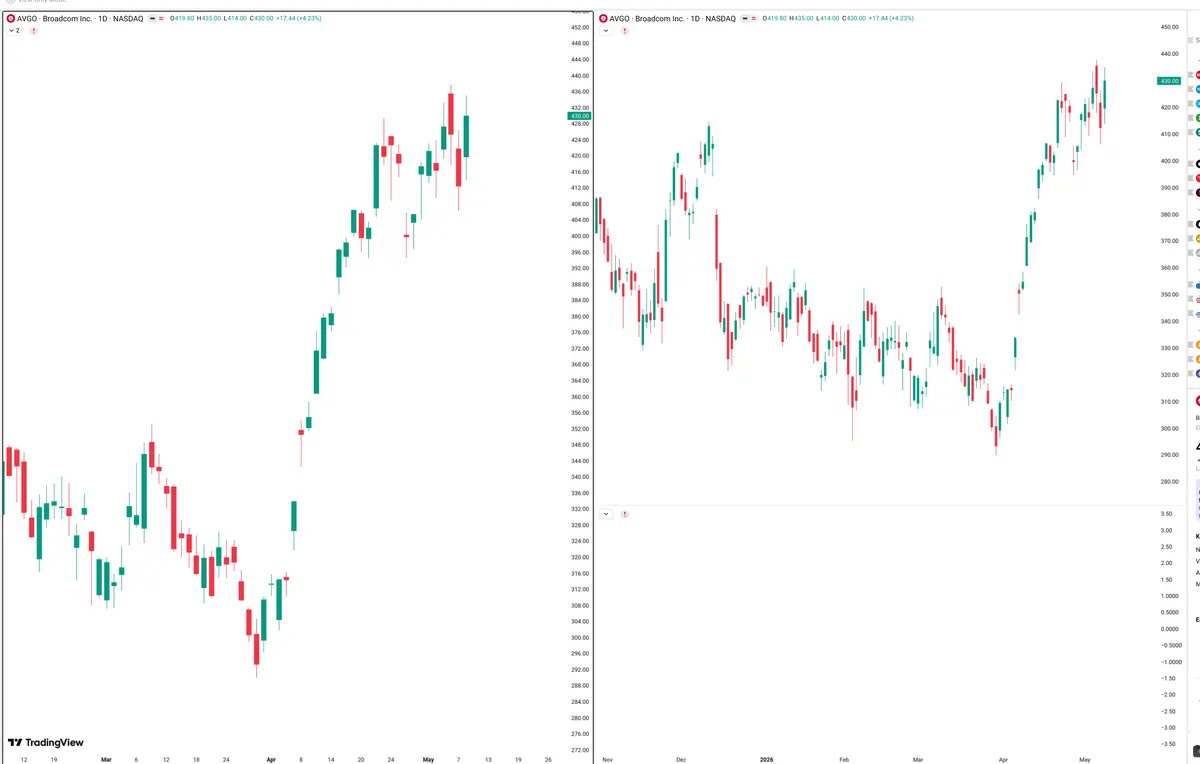Click the green 430.00 price label on right chart axis
Viewport: 1200px width, 764px height.
pyautogui.click(x=1169, y=81)
